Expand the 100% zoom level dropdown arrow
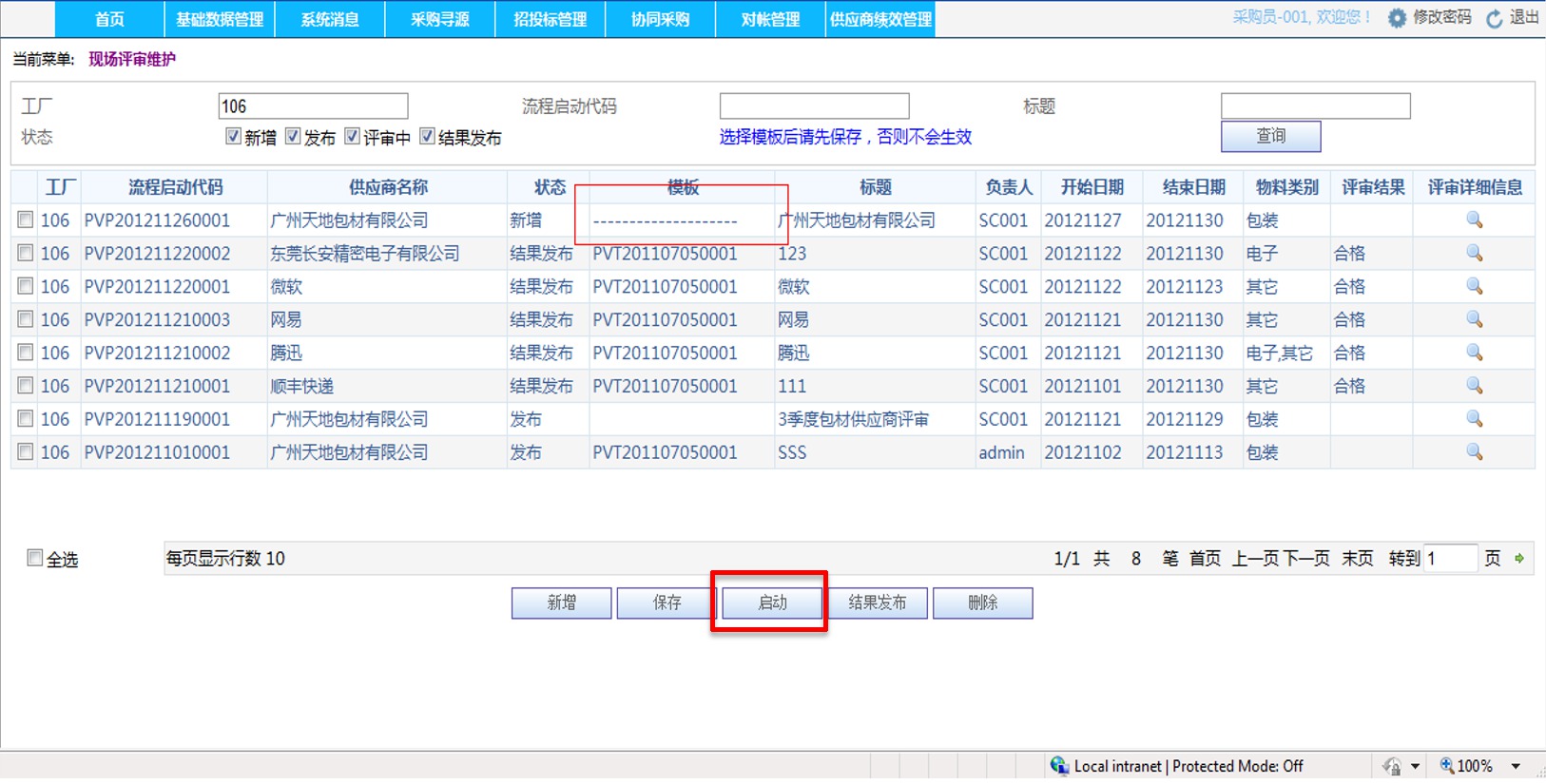1546x784 pixels. (x=1516, y=766)
